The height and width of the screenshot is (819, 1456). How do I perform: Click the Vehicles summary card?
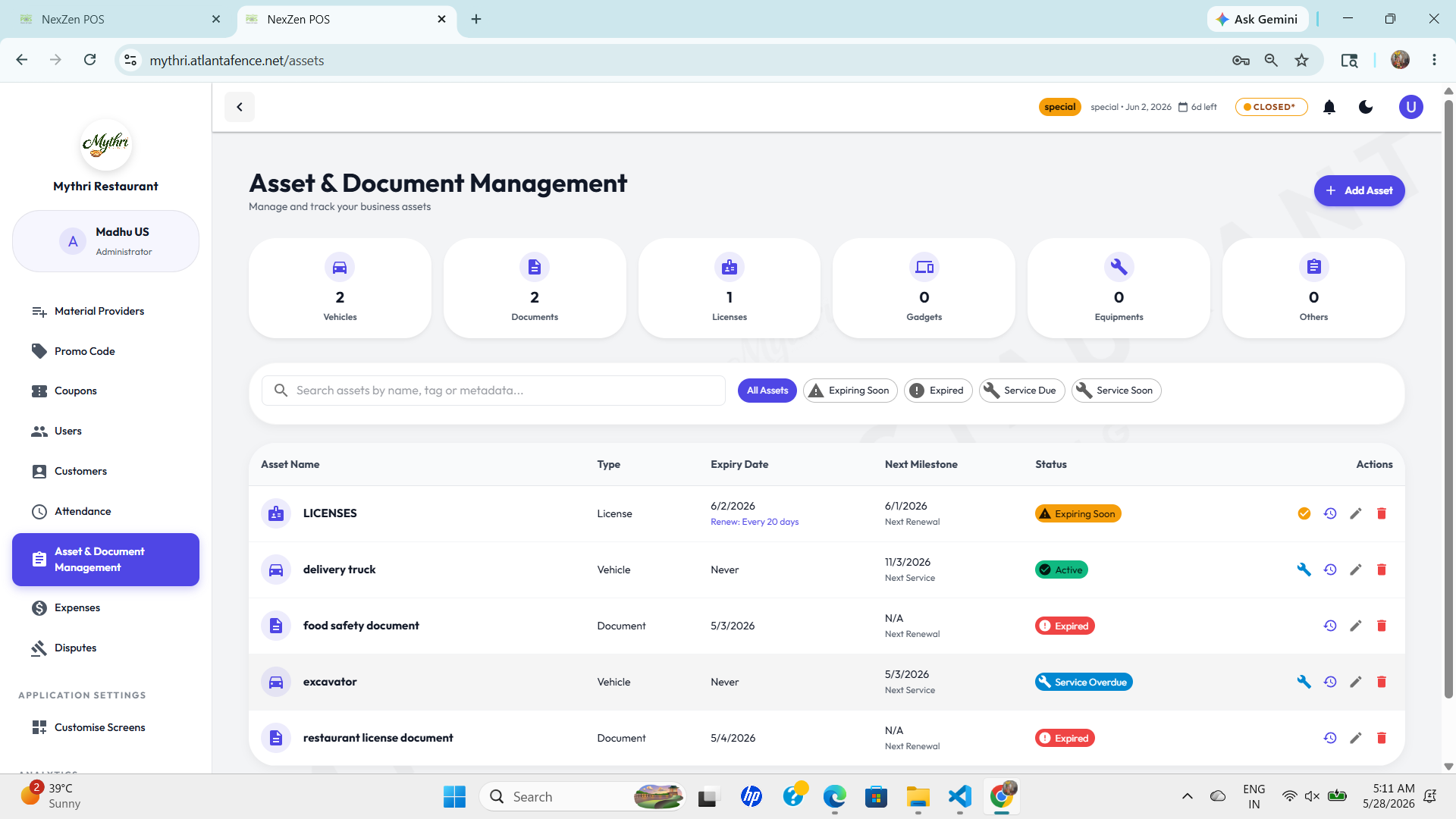click(x=340, y=288)
